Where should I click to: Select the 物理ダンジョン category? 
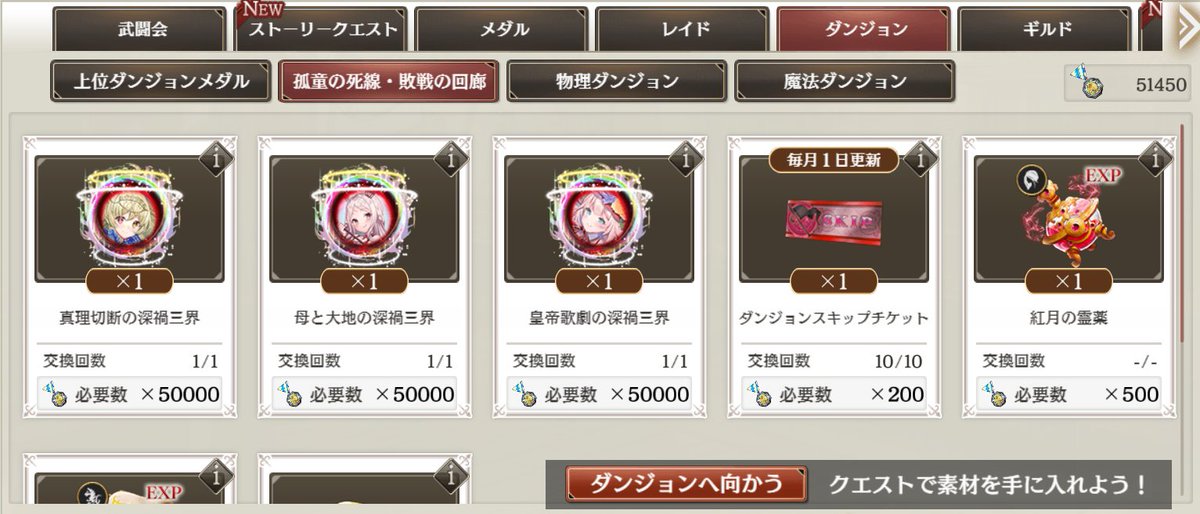[x=616, y=82]
